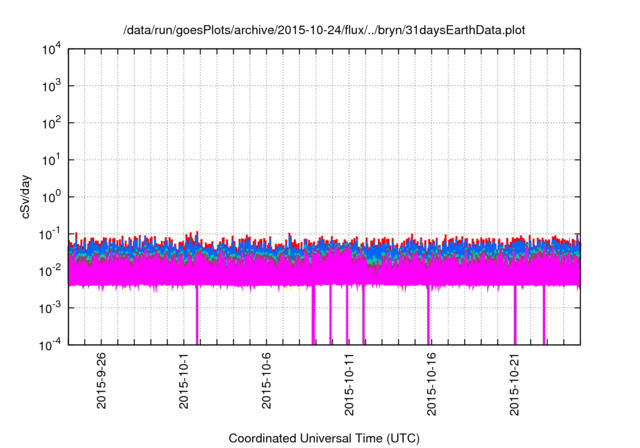Image resolution: width=640 pixels, height=448 pixels.
Task: Click the 10^3 y-axis tick label
Action: 52,86
